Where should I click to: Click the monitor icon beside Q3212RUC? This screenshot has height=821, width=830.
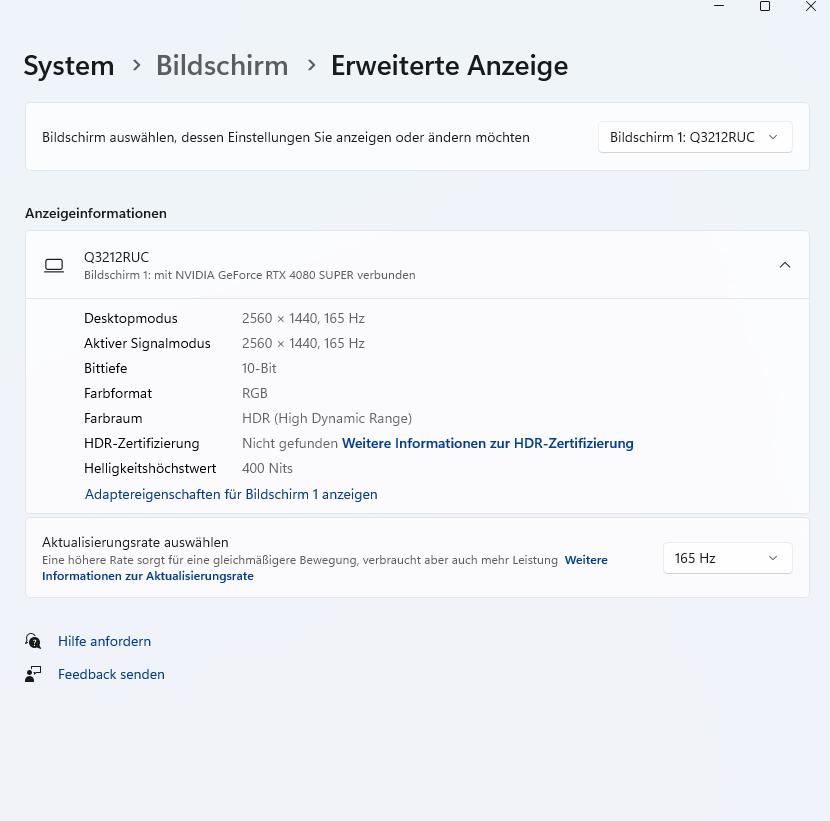pos(54,265)
